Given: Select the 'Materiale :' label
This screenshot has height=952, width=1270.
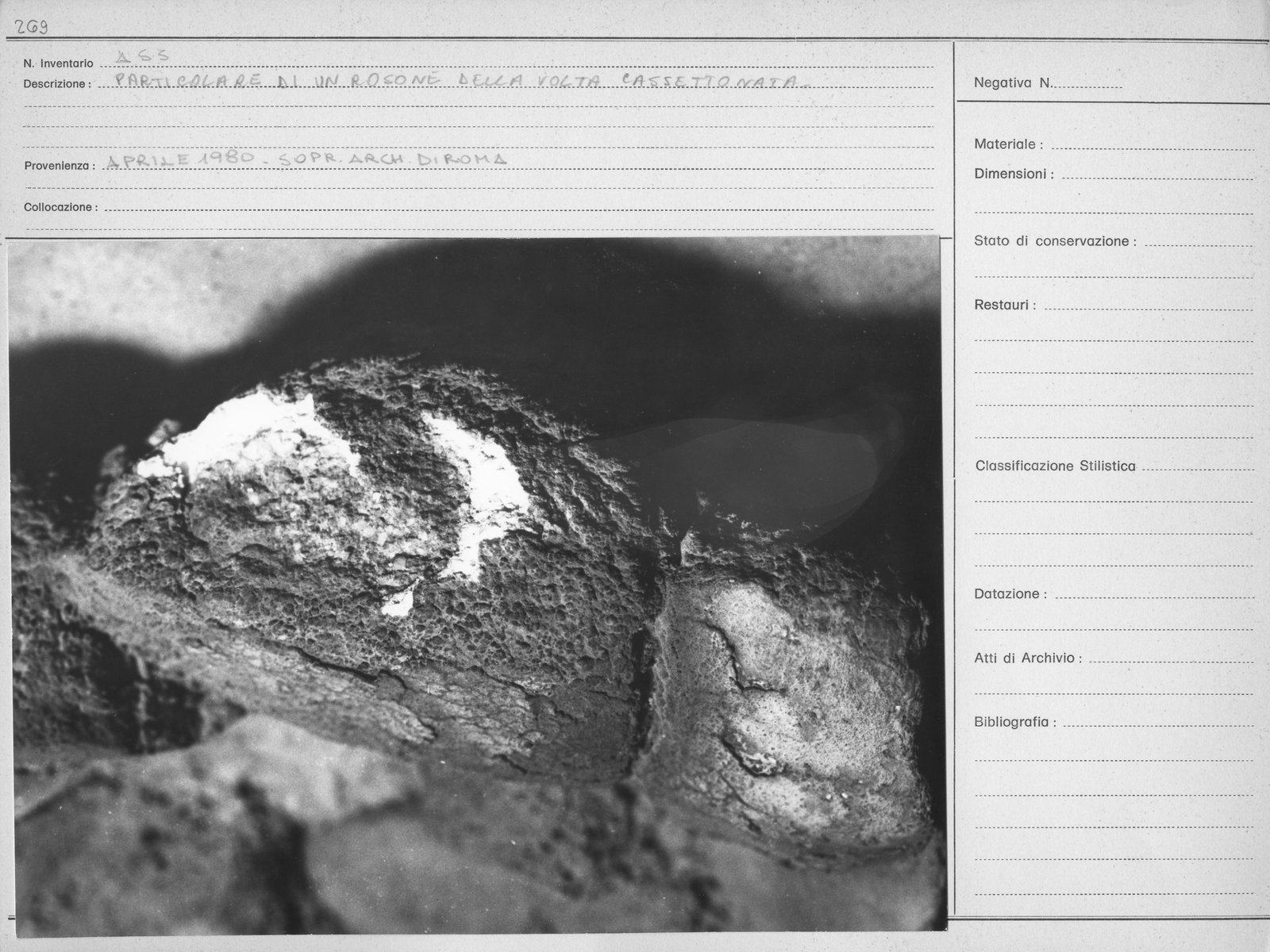Looking at the screenshot, I should coord(1008,144).
